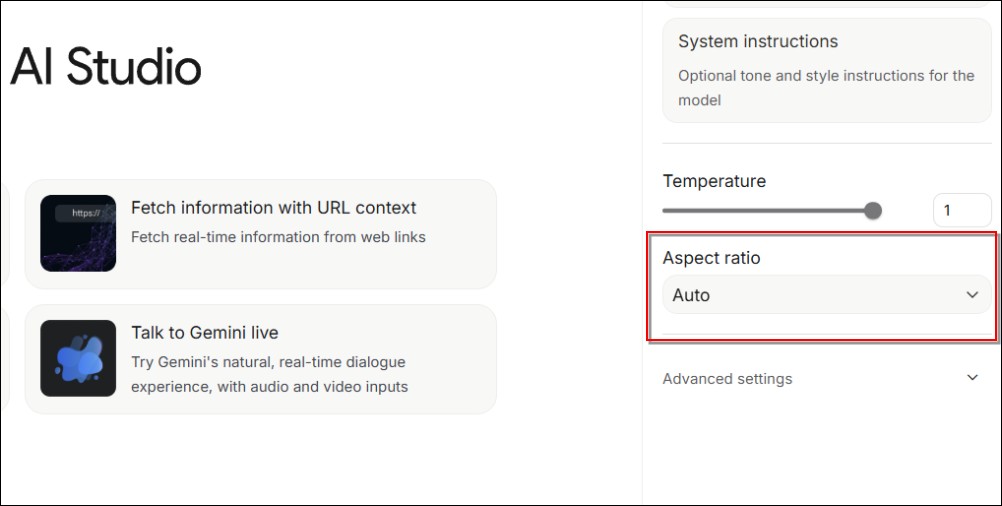
Task: Open "Fetch information with URL context" title
Action: pos(273,208)
